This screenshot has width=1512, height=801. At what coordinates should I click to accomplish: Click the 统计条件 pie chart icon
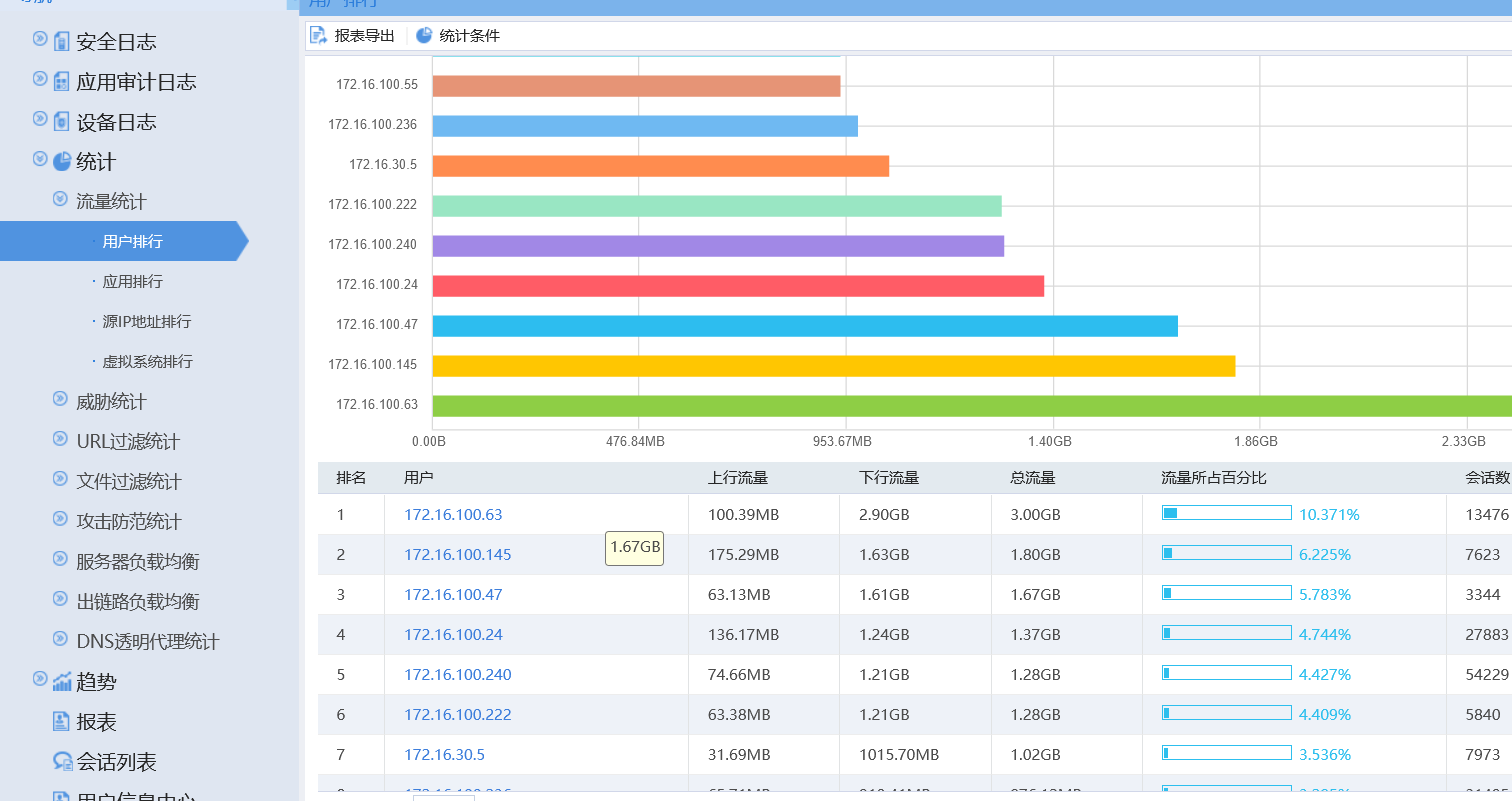pyautogui.click(x=424, y=36)
